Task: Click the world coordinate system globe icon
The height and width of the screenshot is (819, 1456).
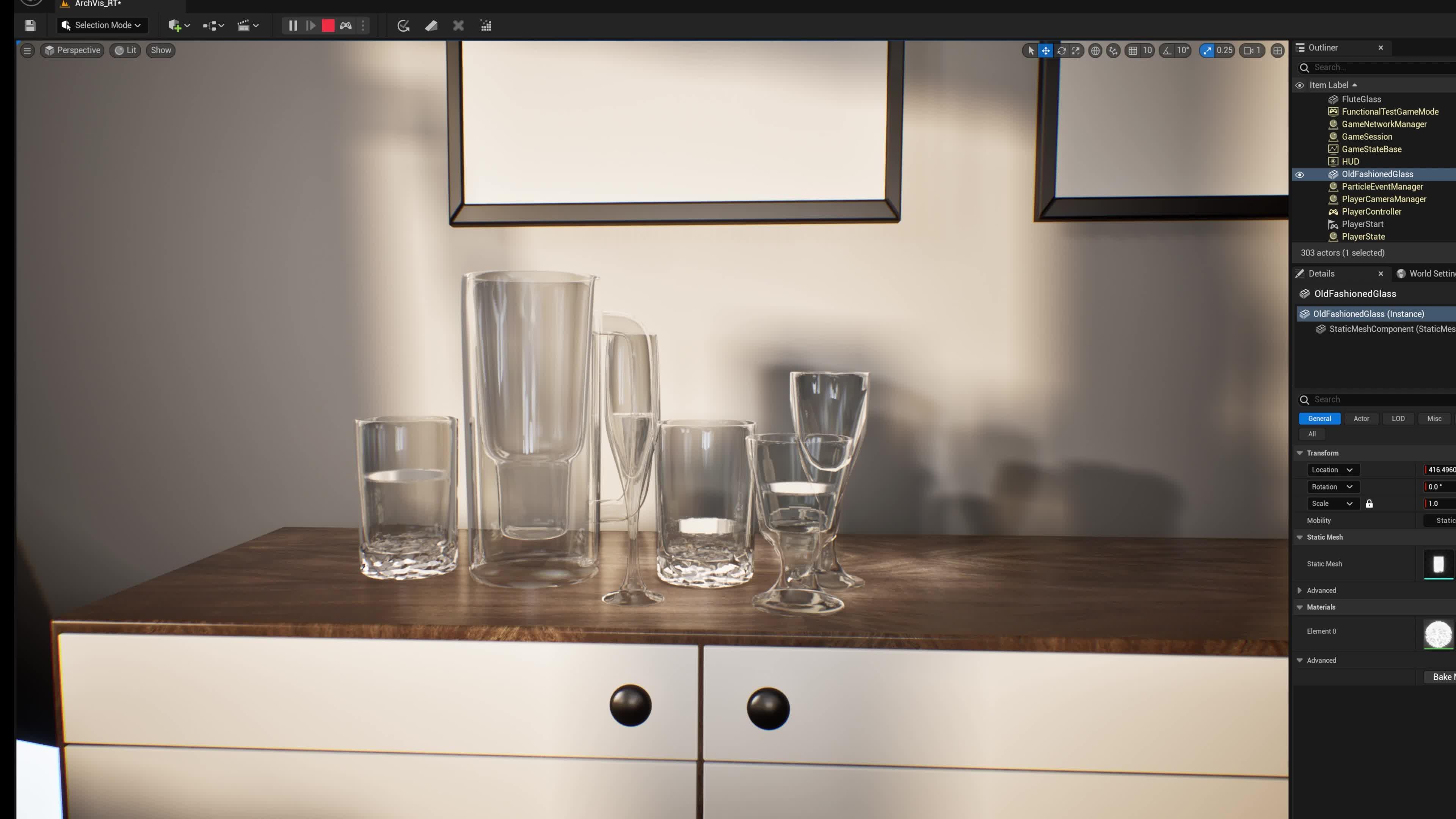Action: click(1095, 51)
